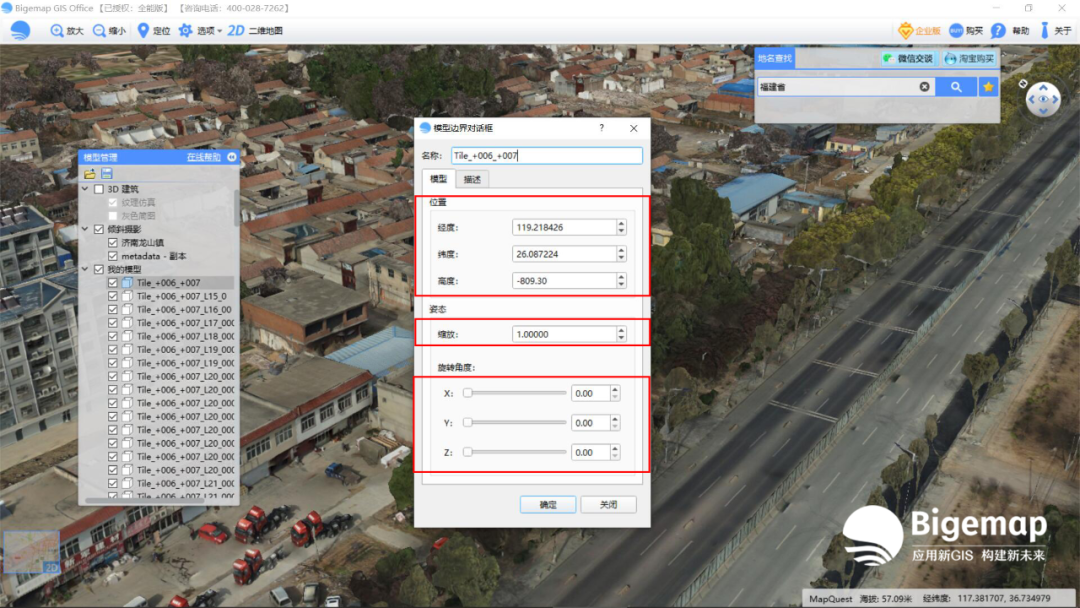Viewport: 1080px width, 608px height.
Task: Switch to 2D 二维地图 view
Action: click(x=256, y=31)
